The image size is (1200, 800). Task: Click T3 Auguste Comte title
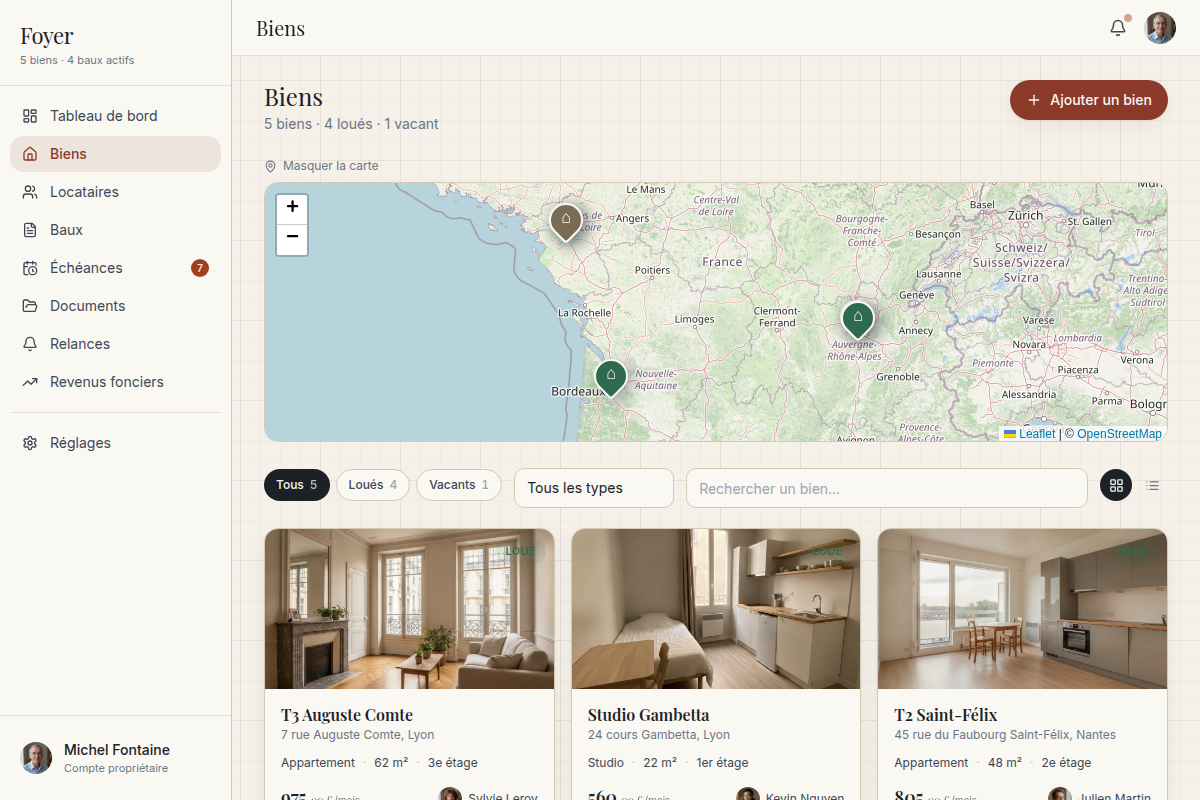coord(347,715)
